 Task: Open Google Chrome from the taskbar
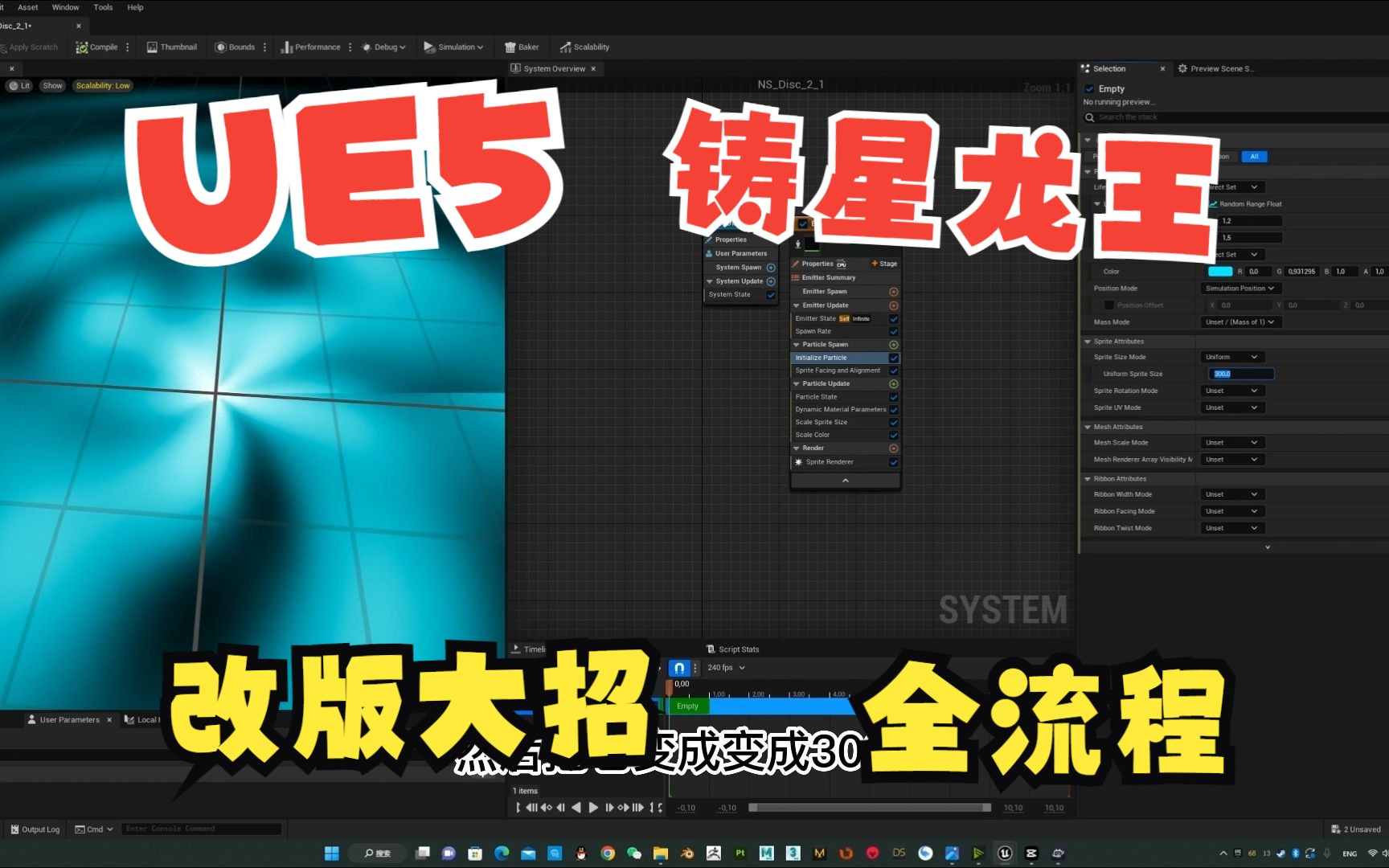pyautogui.click(x=608, y=854)
